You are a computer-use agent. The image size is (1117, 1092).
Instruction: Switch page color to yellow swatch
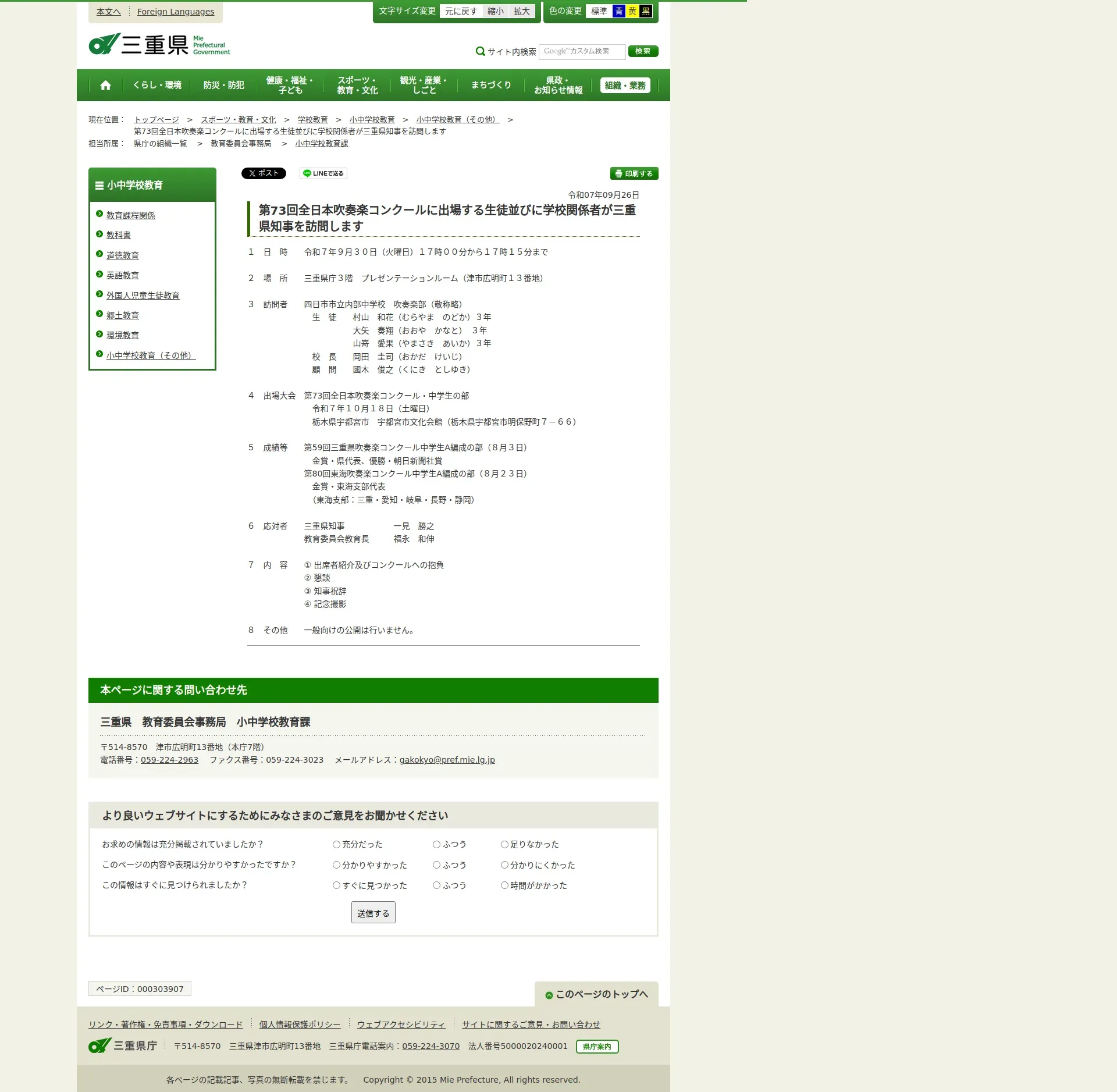click(x=632, y=11)
